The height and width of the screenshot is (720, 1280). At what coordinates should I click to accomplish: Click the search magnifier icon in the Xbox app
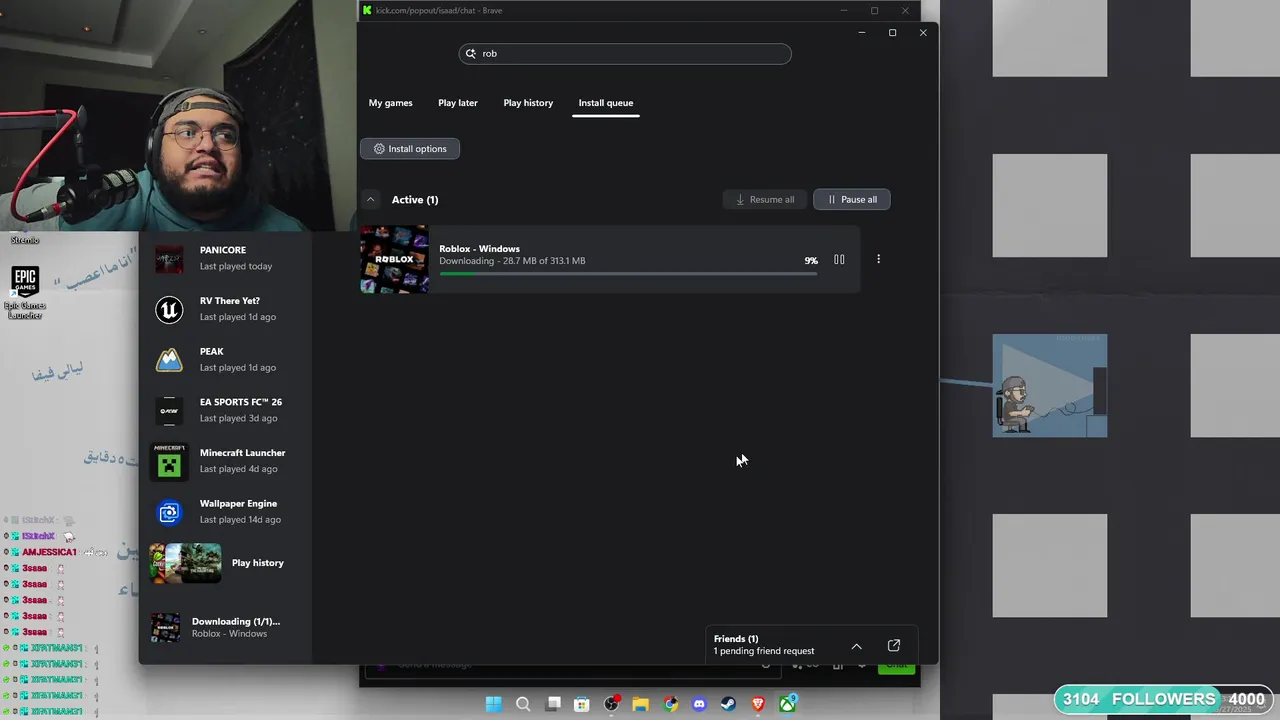(x=471, y=54)
